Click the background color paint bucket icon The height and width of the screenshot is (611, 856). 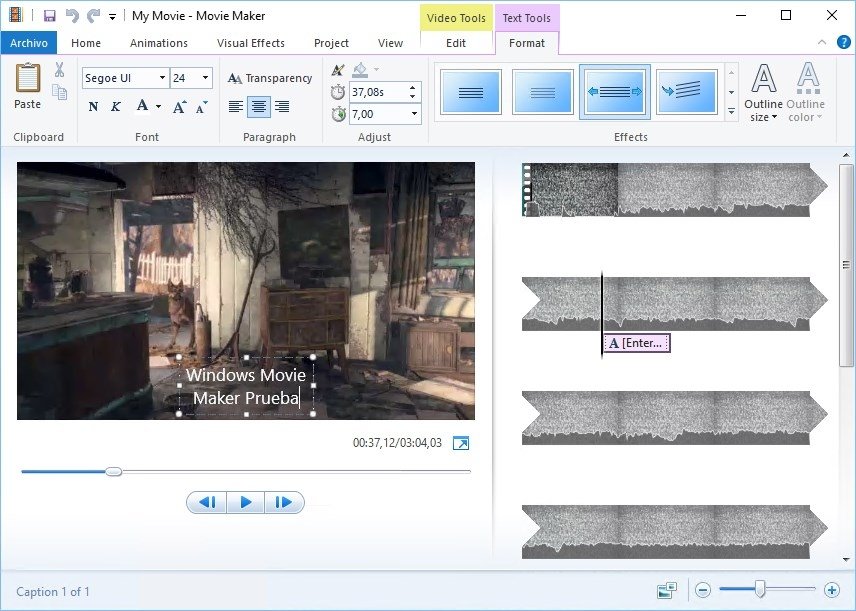coord(360,69)
